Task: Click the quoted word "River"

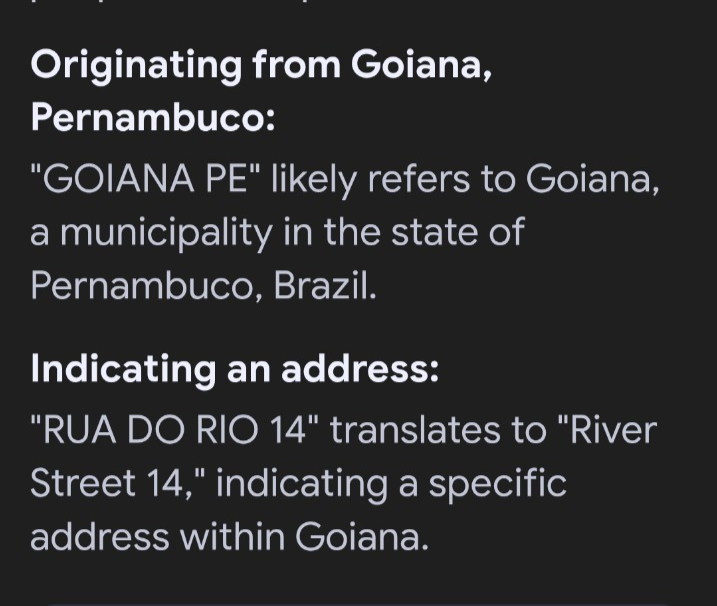Action: tap(607, 430)
